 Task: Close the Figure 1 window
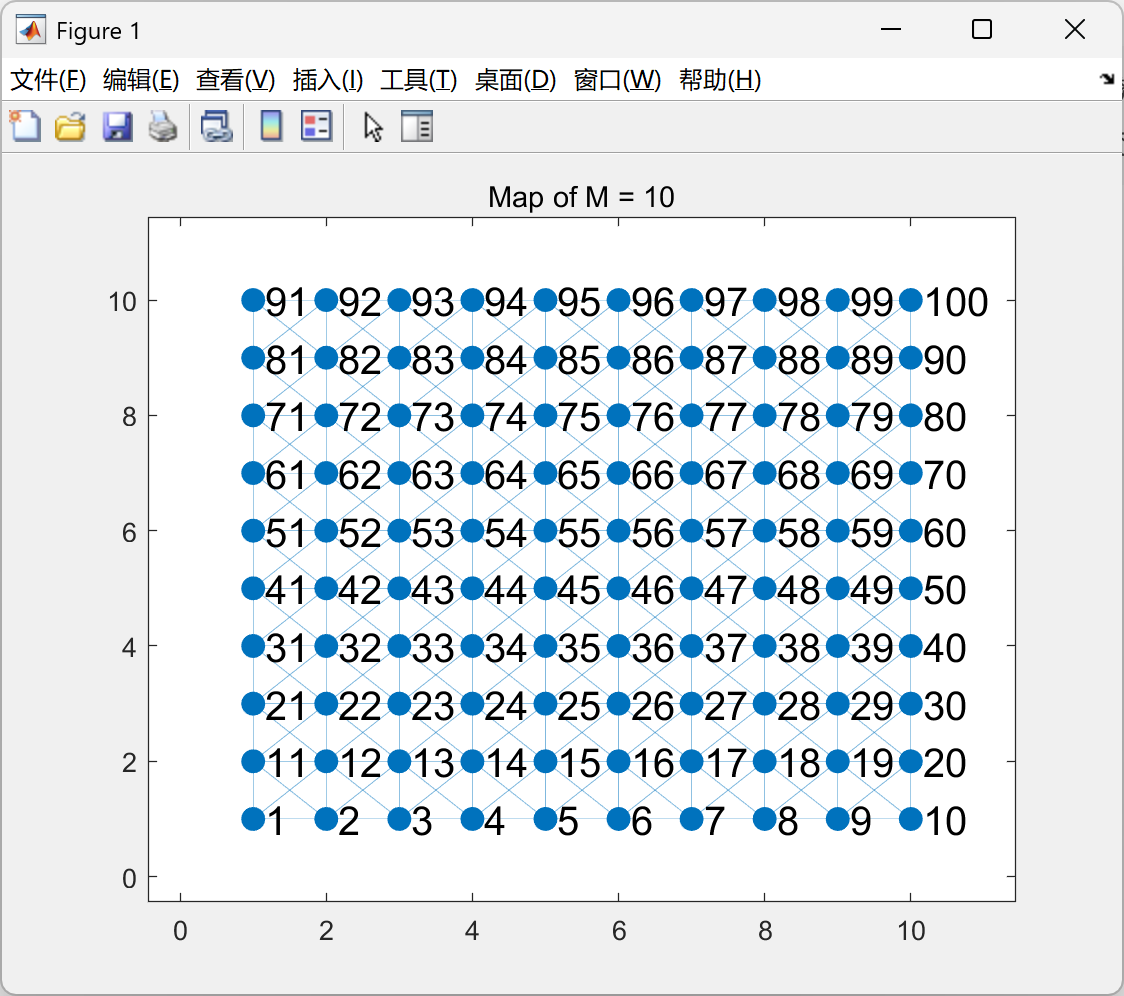coord(1075,29)
